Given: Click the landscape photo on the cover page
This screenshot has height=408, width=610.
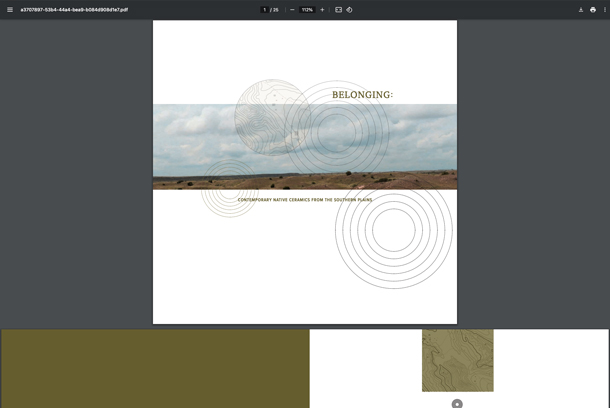Looking at the screenshot, I should coord(305,147).
